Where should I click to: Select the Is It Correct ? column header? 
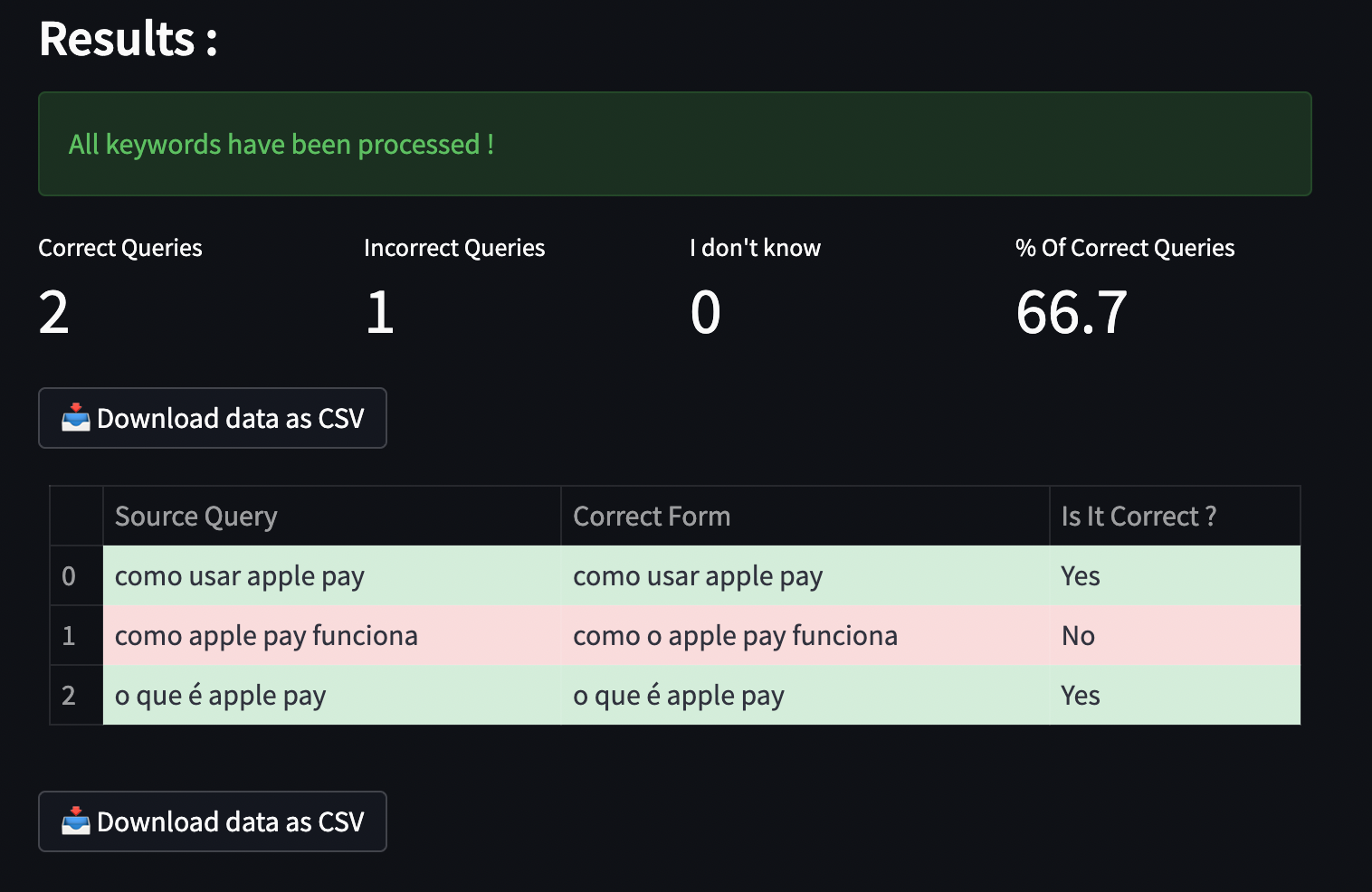[1139, 517]
